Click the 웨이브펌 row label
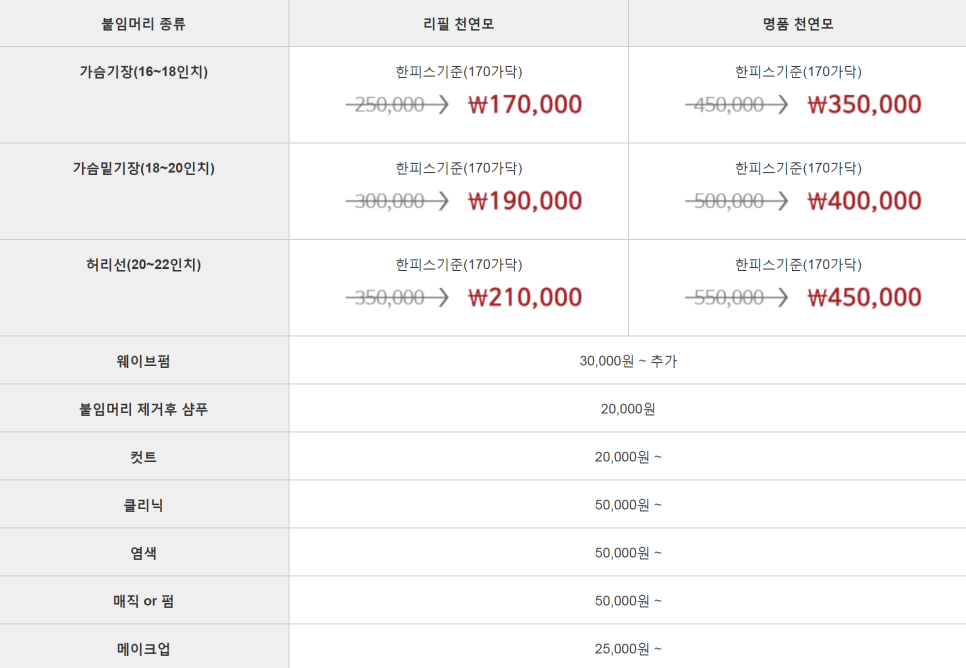This screenshot has height=668, width=966. 144,361
